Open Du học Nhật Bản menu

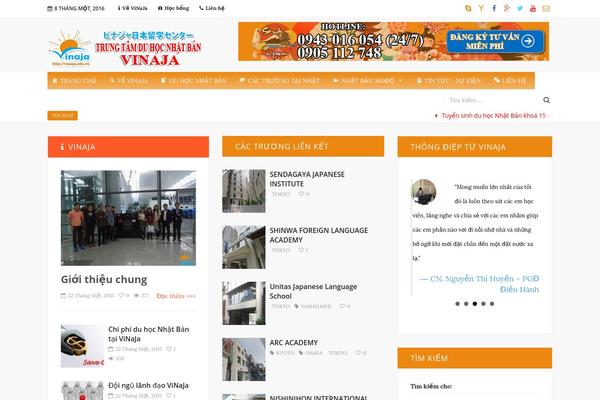(x=194, y=81)
